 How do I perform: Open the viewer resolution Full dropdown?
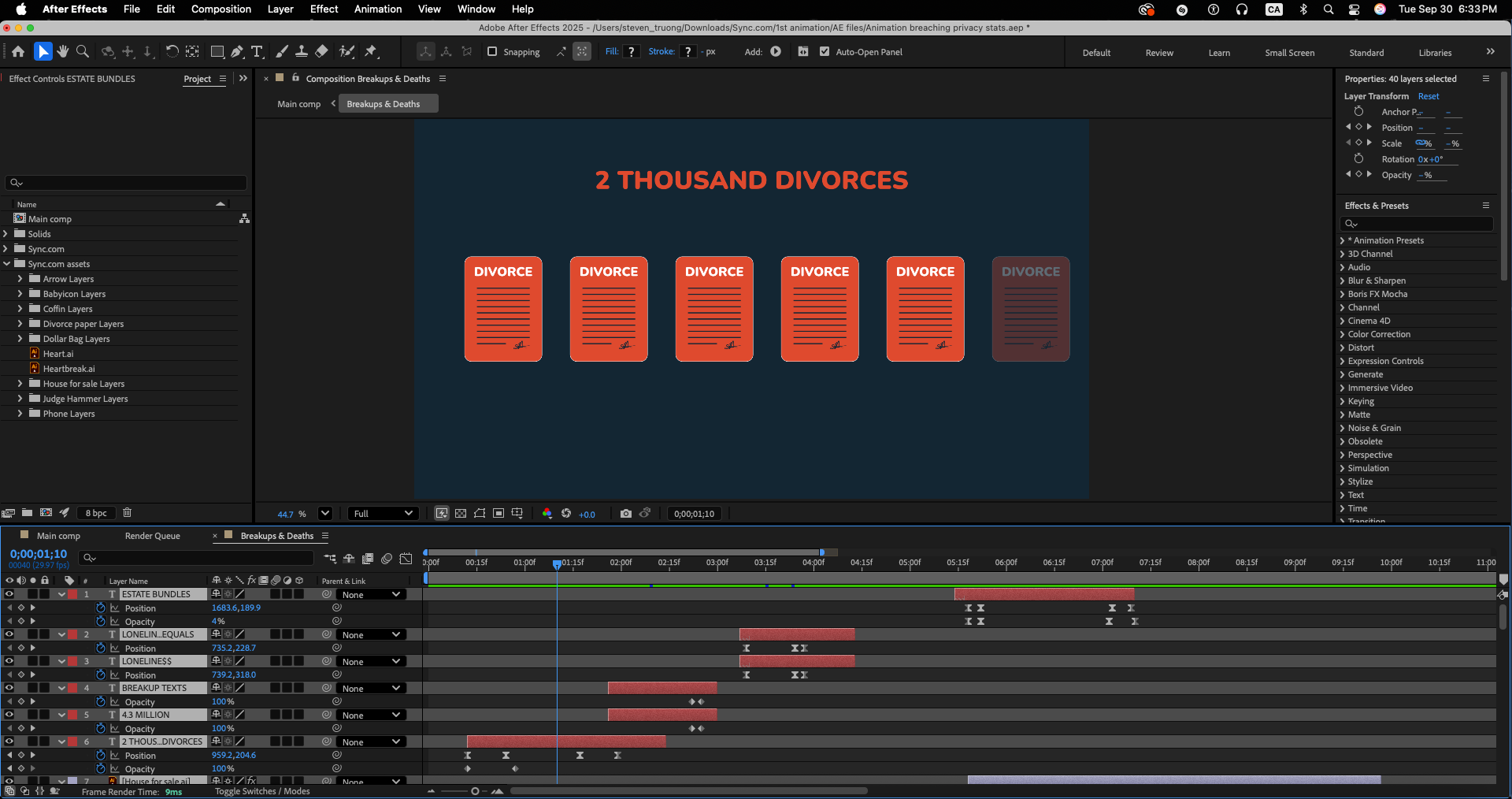click(x=383, y=514)
